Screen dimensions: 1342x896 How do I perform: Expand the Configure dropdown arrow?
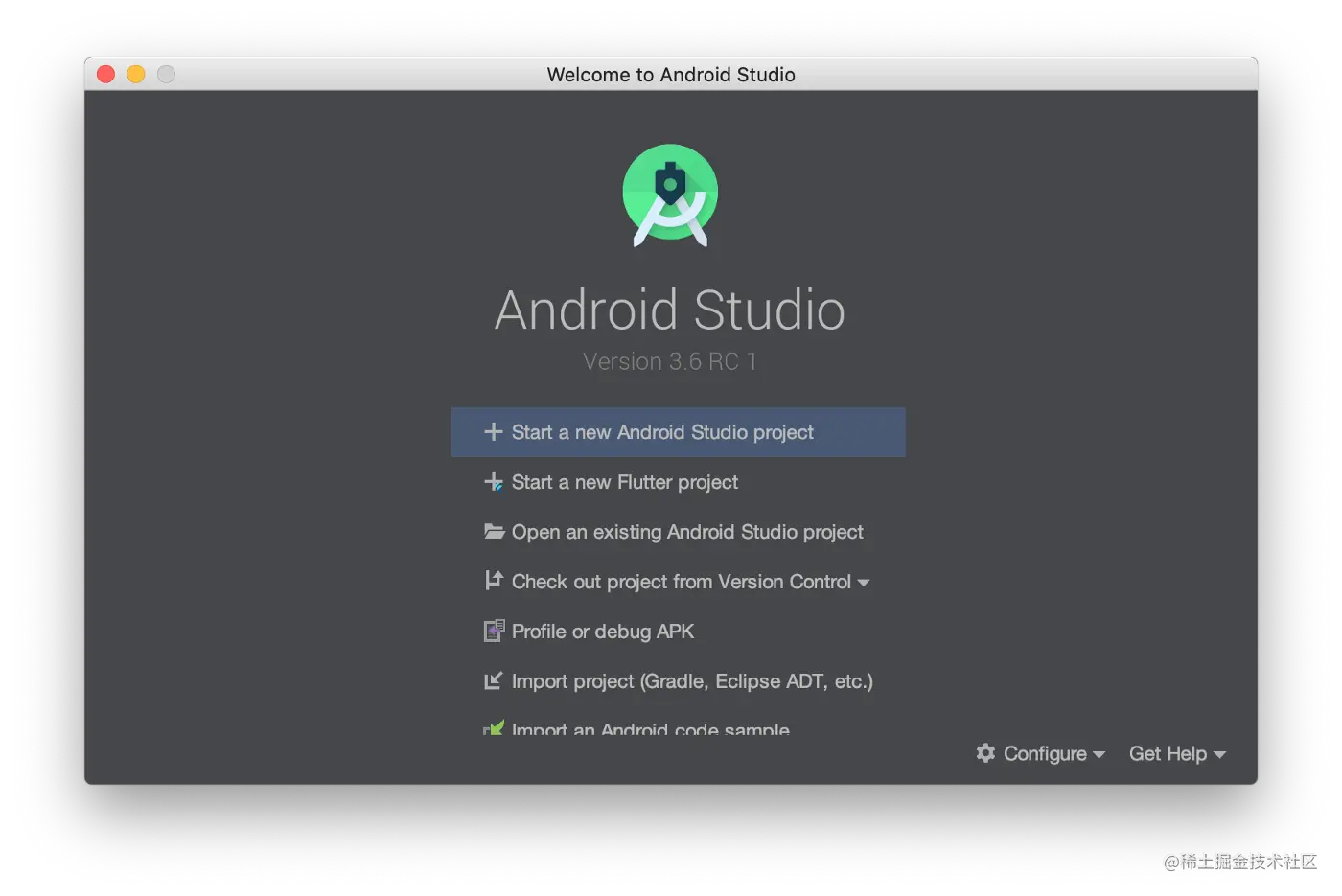click(x=1099, y=755)
